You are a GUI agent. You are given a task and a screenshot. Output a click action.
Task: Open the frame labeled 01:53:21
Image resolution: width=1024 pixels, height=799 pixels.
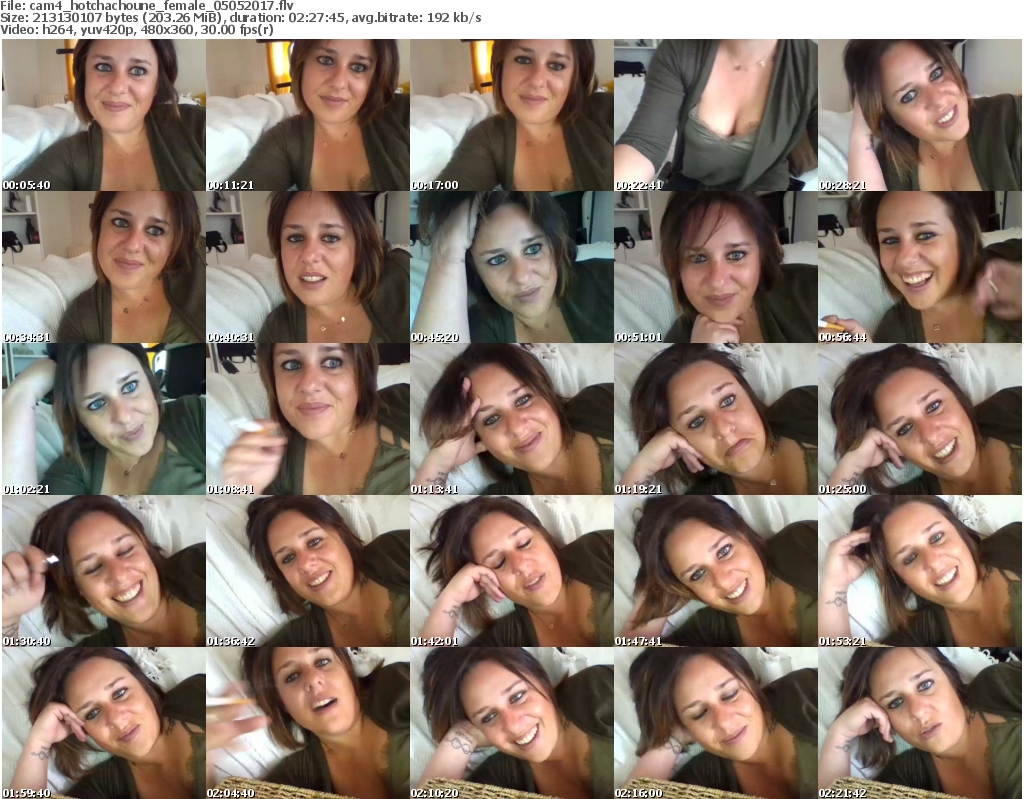click(x=919, y=571)
